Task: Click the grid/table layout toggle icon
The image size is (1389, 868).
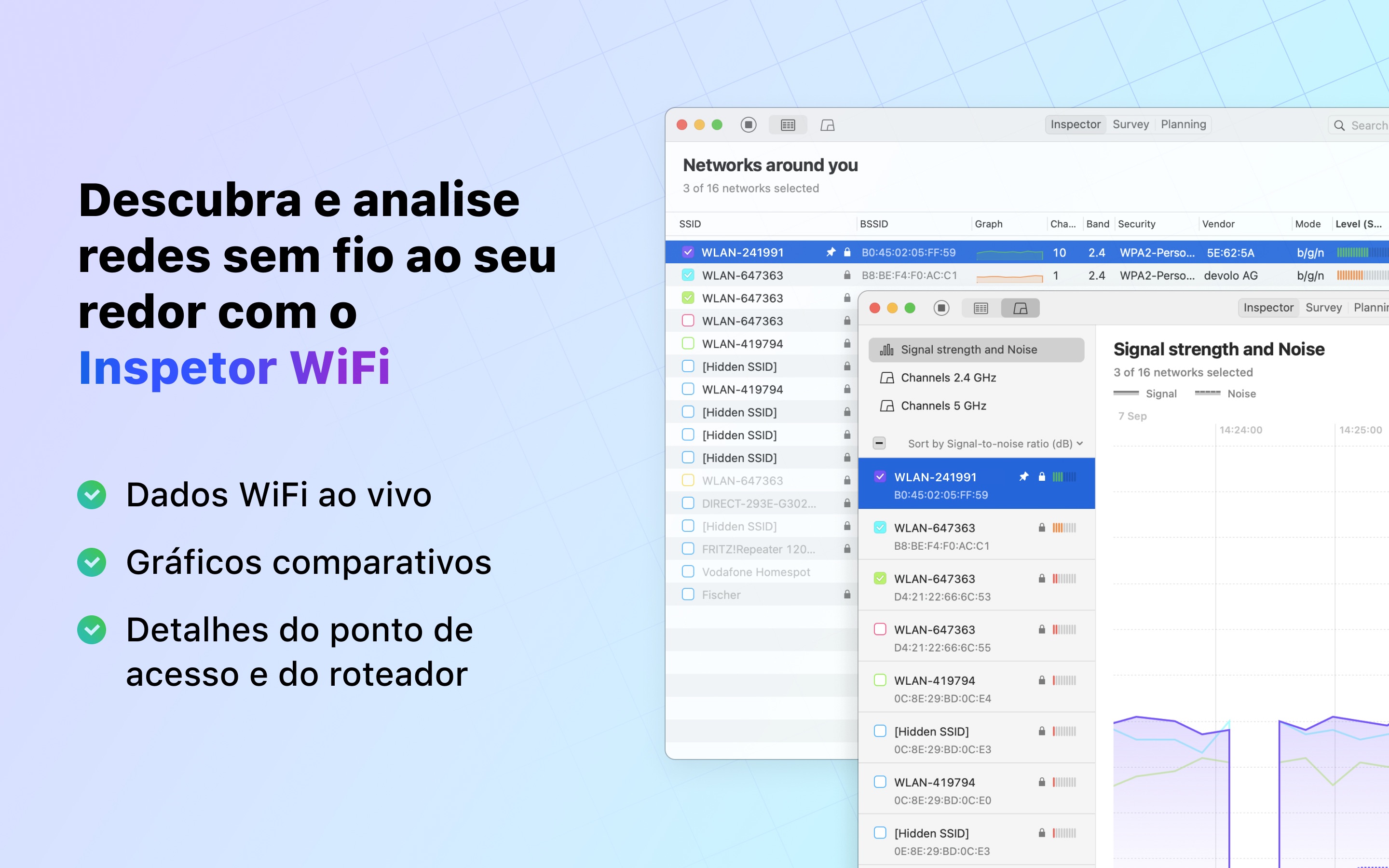Action: tap(790, 124)
